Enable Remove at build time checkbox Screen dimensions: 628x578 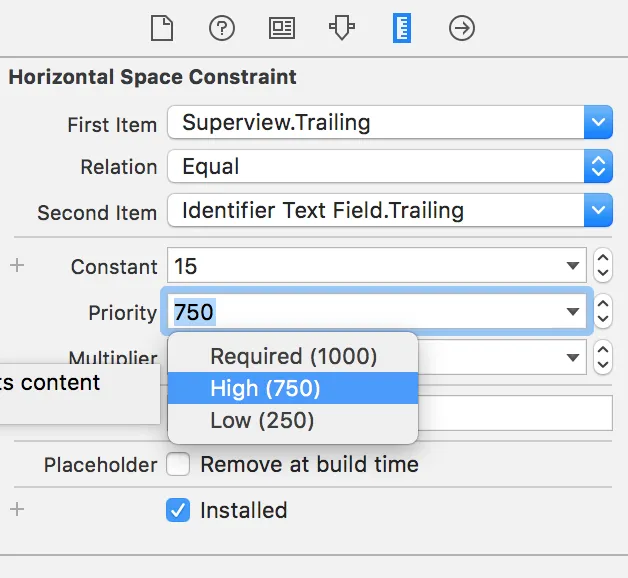(178, 465)
